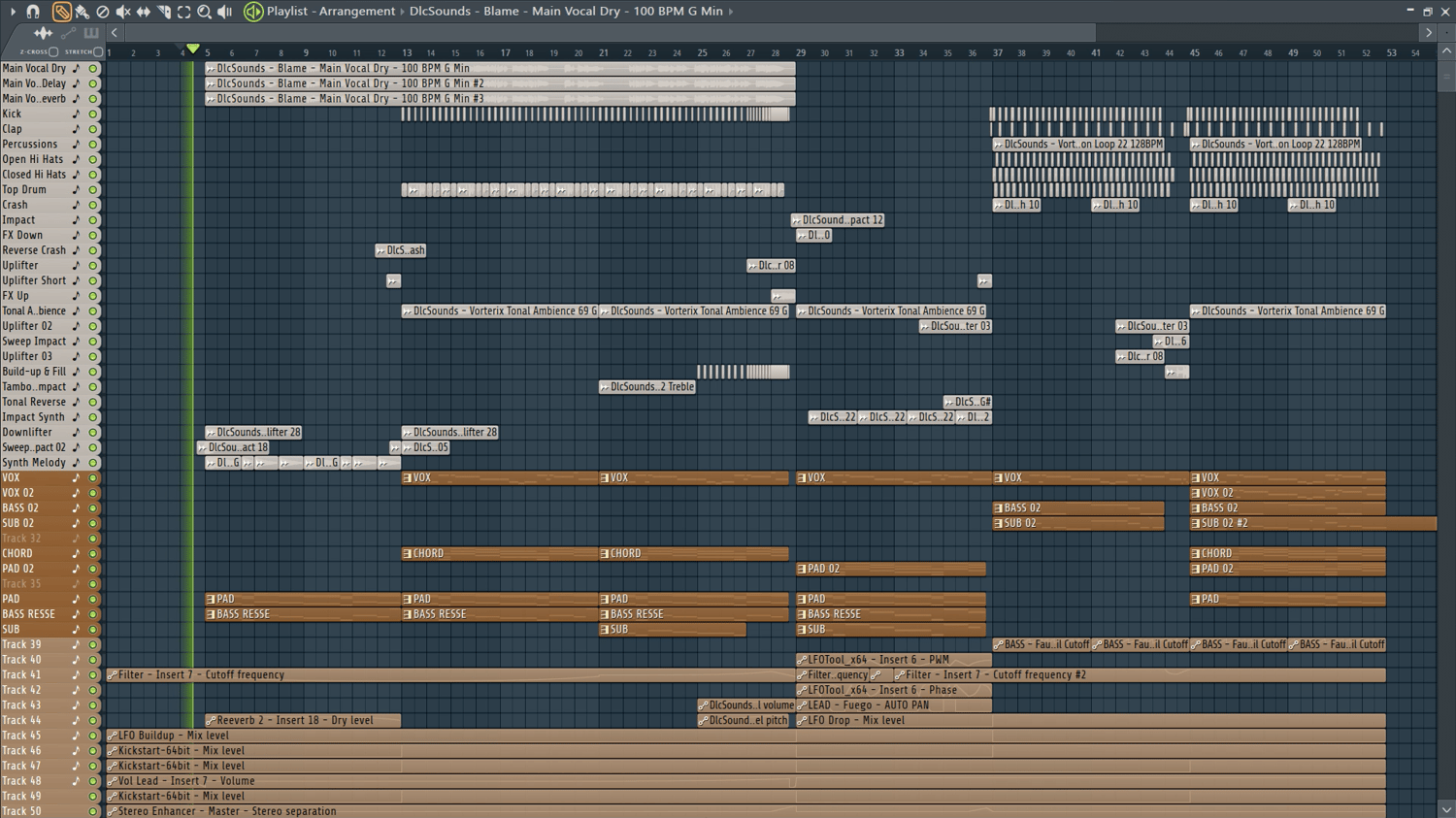Select the Zoom magnifier tool
The image size is (1456, 818).
pos(205,12)
